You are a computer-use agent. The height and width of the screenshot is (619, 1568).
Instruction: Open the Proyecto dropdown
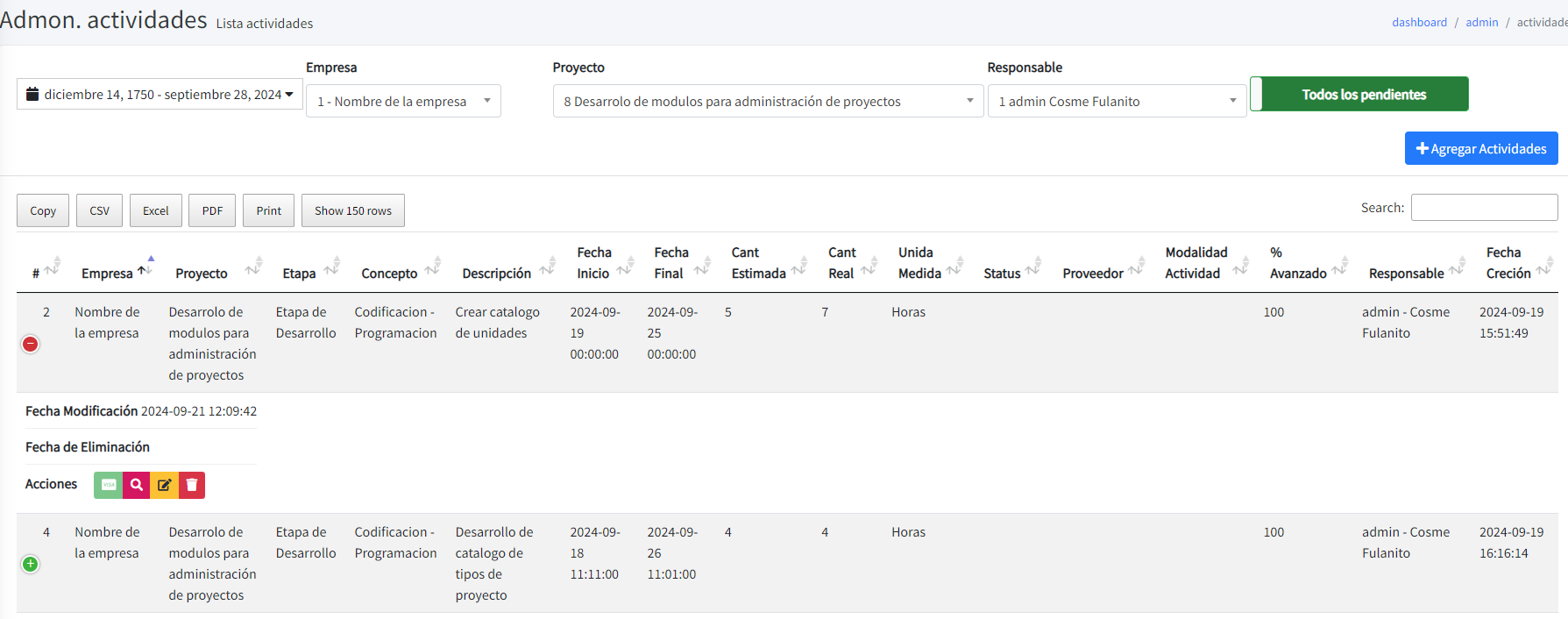coord(768,102)
